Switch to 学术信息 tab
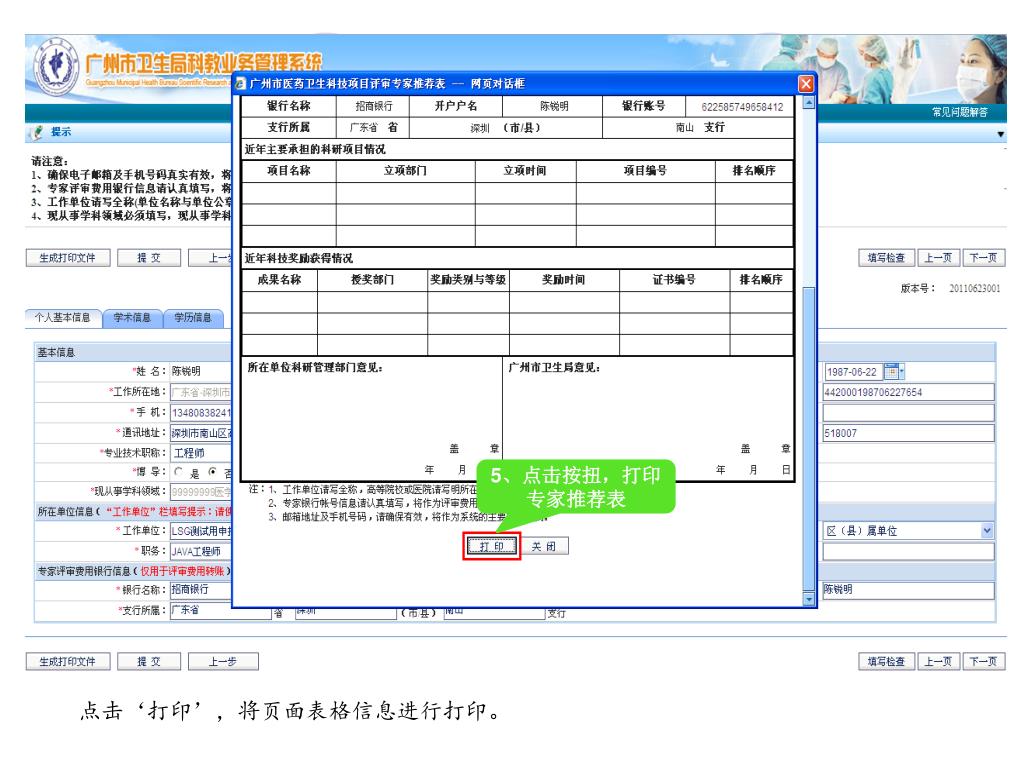 tap(132, 318)
